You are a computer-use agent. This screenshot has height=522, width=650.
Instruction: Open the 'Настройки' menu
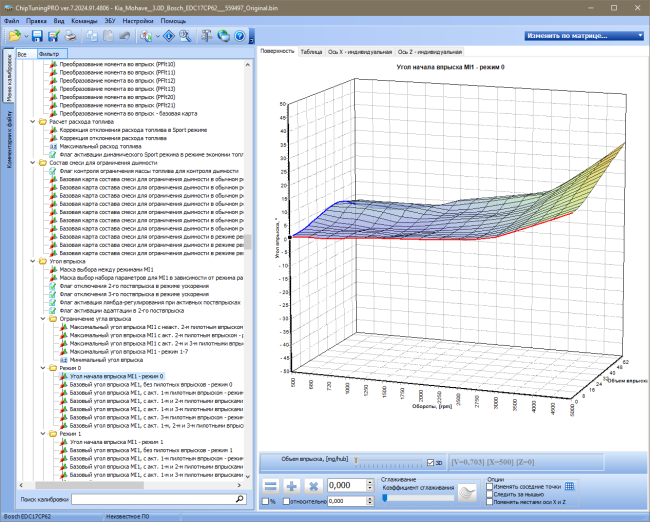tap(138, 21)
